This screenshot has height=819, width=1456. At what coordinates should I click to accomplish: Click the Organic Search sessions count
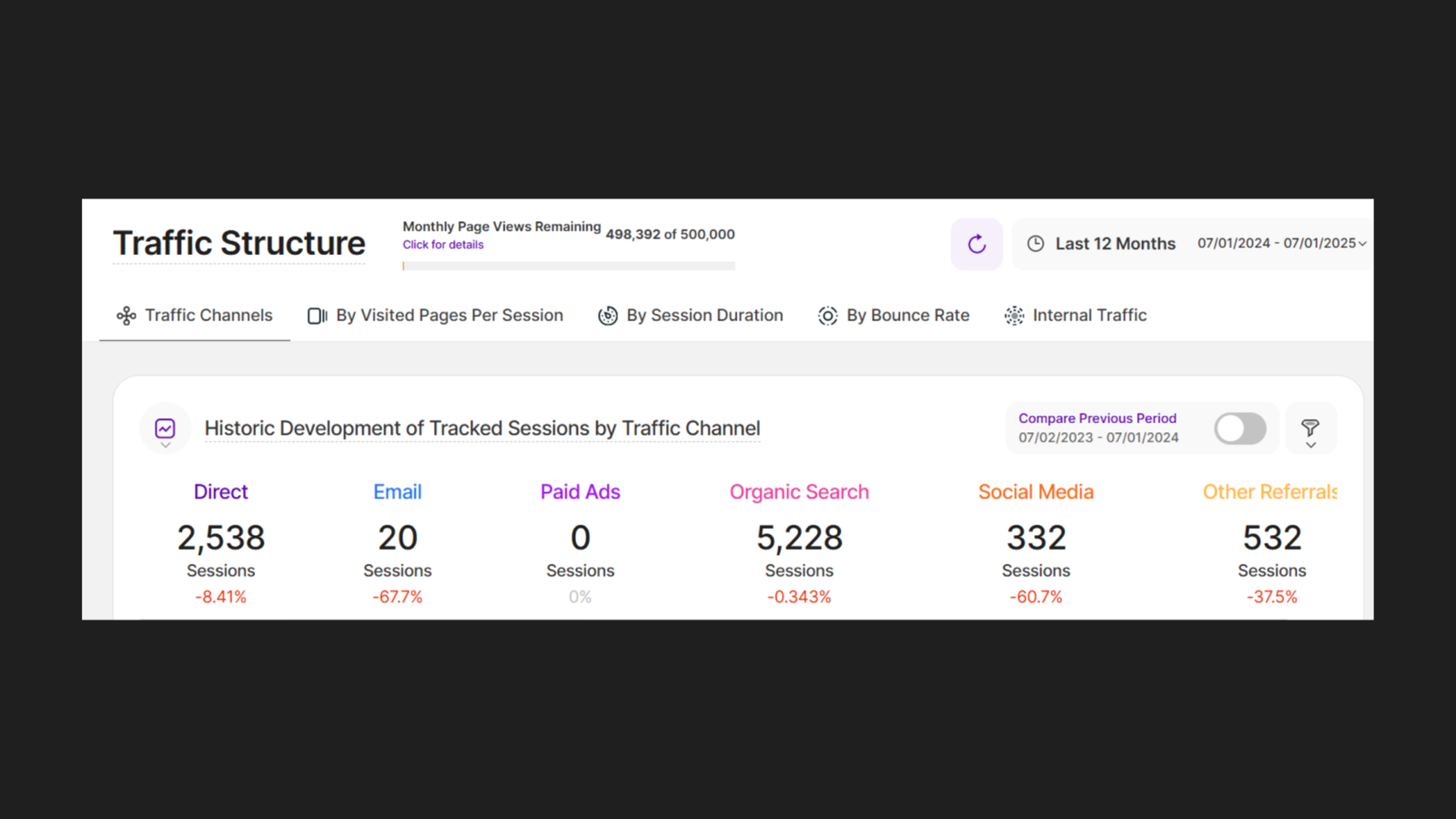point(799,537)
